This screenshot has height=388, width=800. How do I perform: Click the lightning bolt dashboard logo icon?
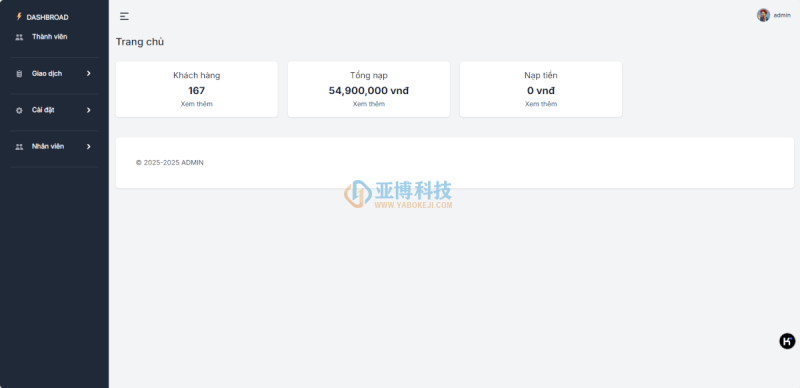coord(19,17)
